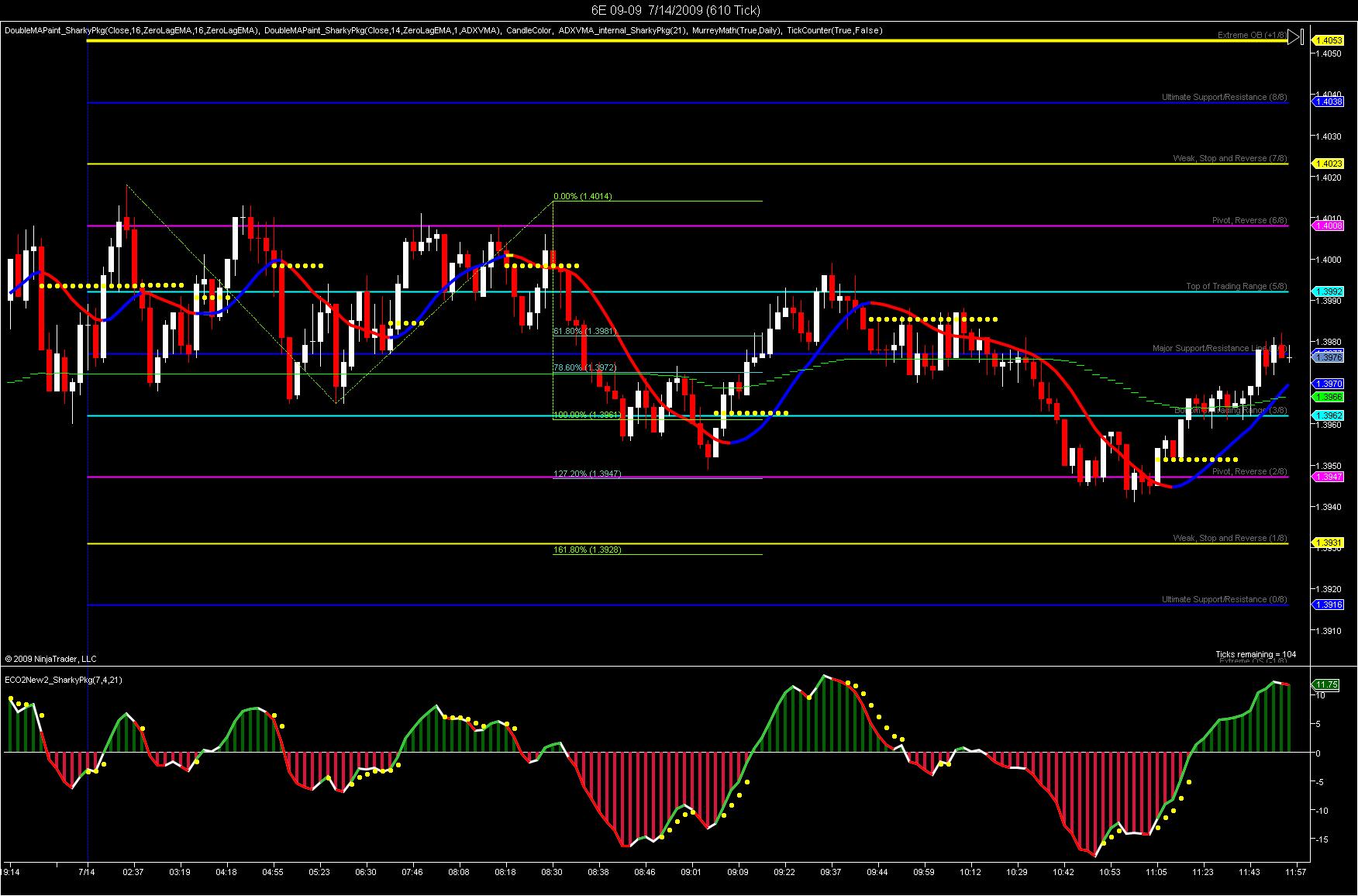The height and width of the screenshot is (896, 1358).
Task: Click the Fibonacci '161.80% (1.3928)' label
Action: 588,550
